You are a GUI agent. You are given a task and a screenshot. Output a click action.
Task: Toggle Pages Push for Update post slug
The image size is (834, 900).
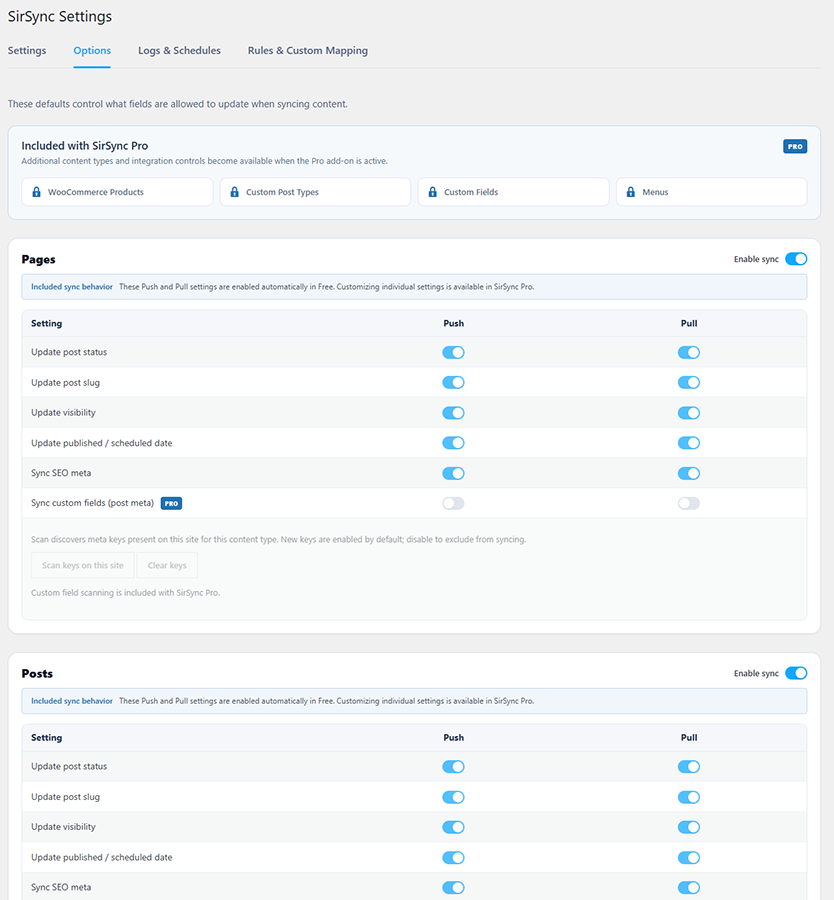(x=453, y=382)
